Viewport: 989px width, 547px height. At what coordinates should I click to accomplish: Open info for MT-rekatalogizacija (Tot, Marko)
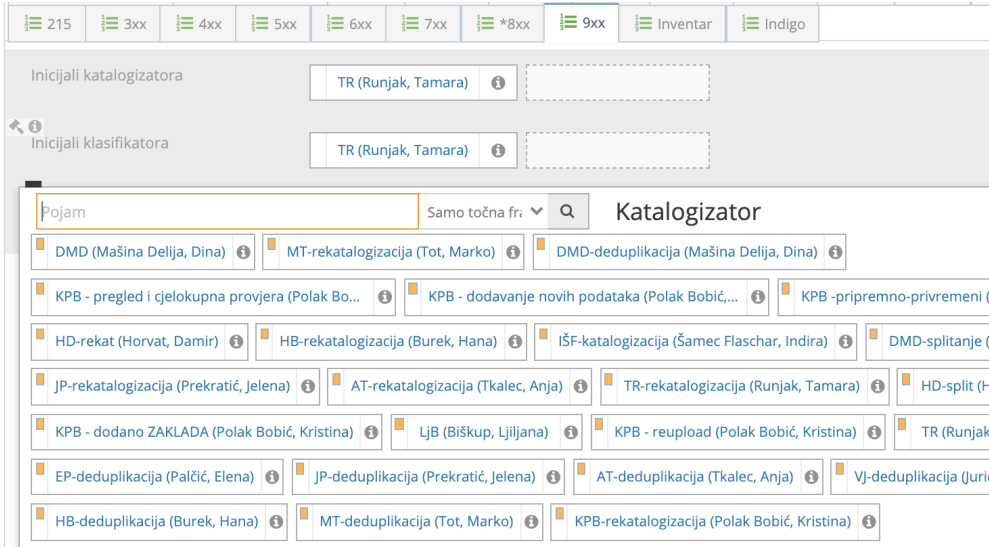513,252
